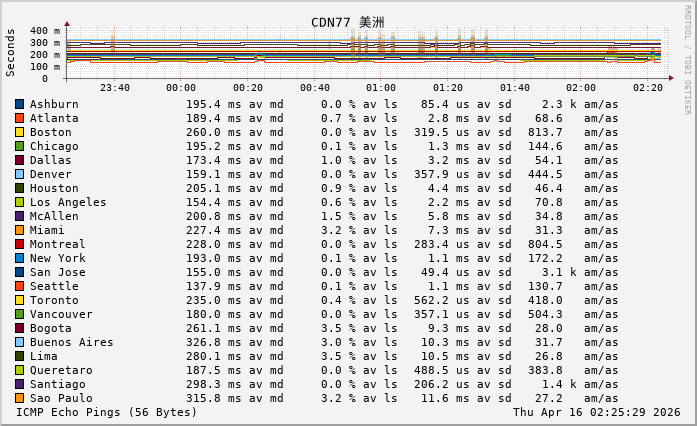Select the Denver light blue swatch

tap(20, 174)
